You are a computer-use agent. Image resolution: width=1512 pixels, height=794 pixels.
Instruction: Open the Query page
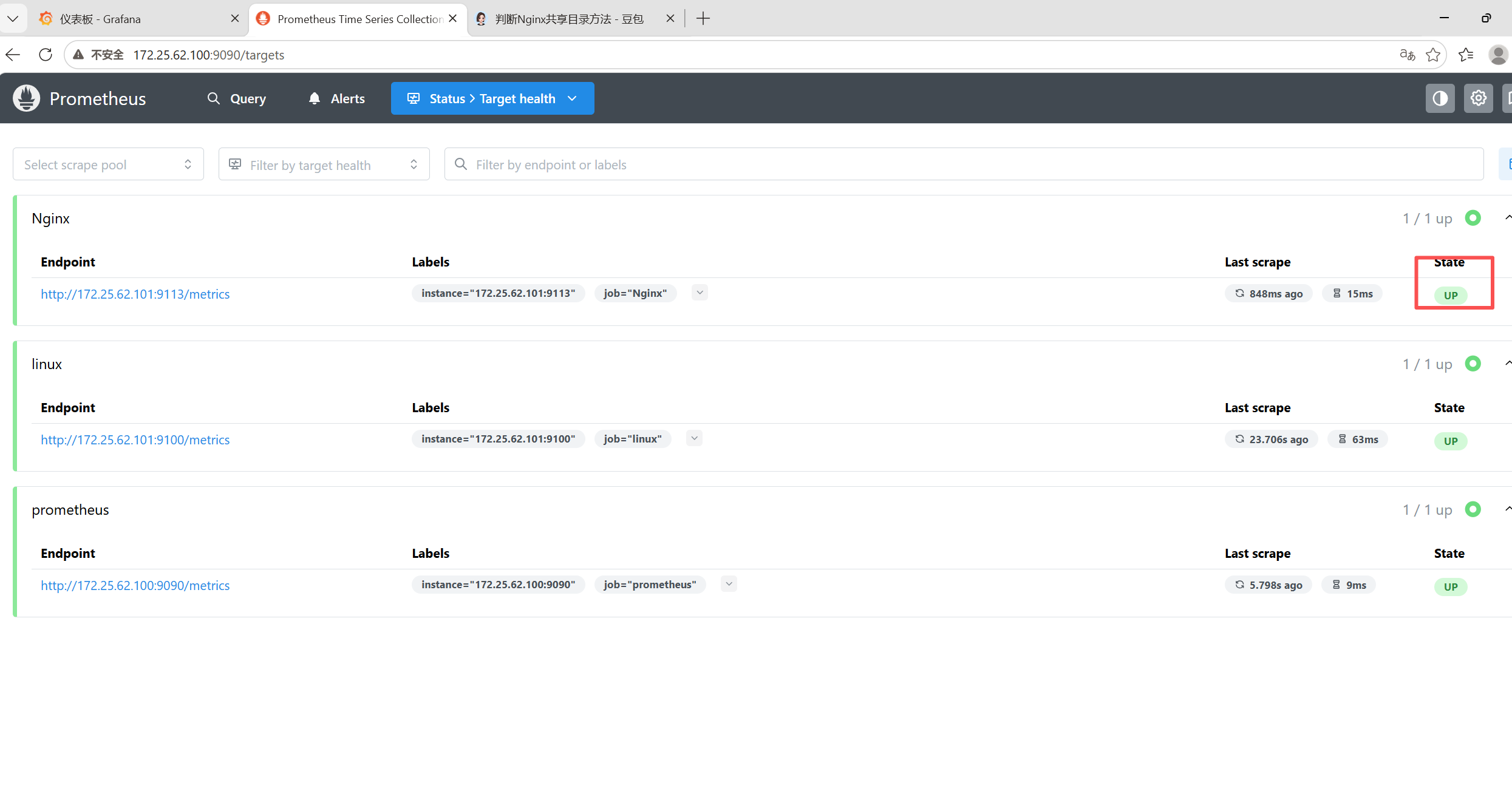[237, 98]
